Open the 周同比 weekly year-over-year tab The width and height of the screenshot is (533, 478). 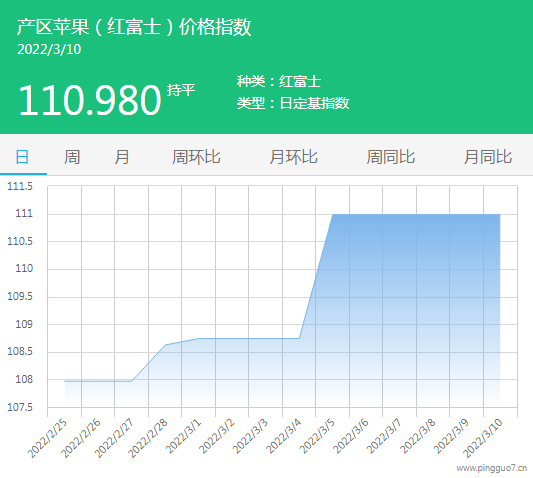pyautogui.click(x=391, y=157)
